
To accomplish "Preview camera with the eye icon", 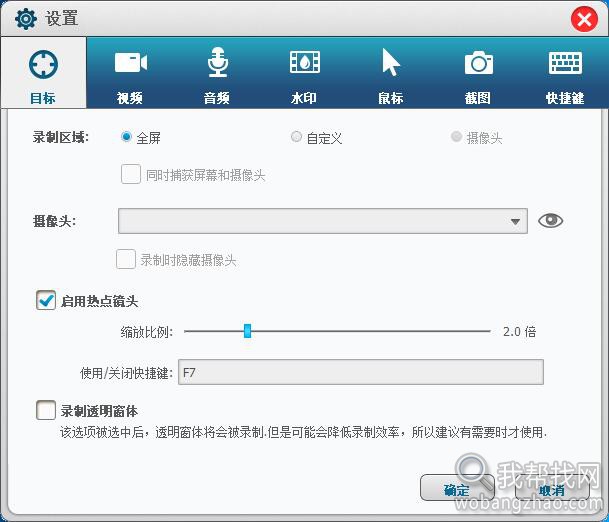I will pos(550,221).
